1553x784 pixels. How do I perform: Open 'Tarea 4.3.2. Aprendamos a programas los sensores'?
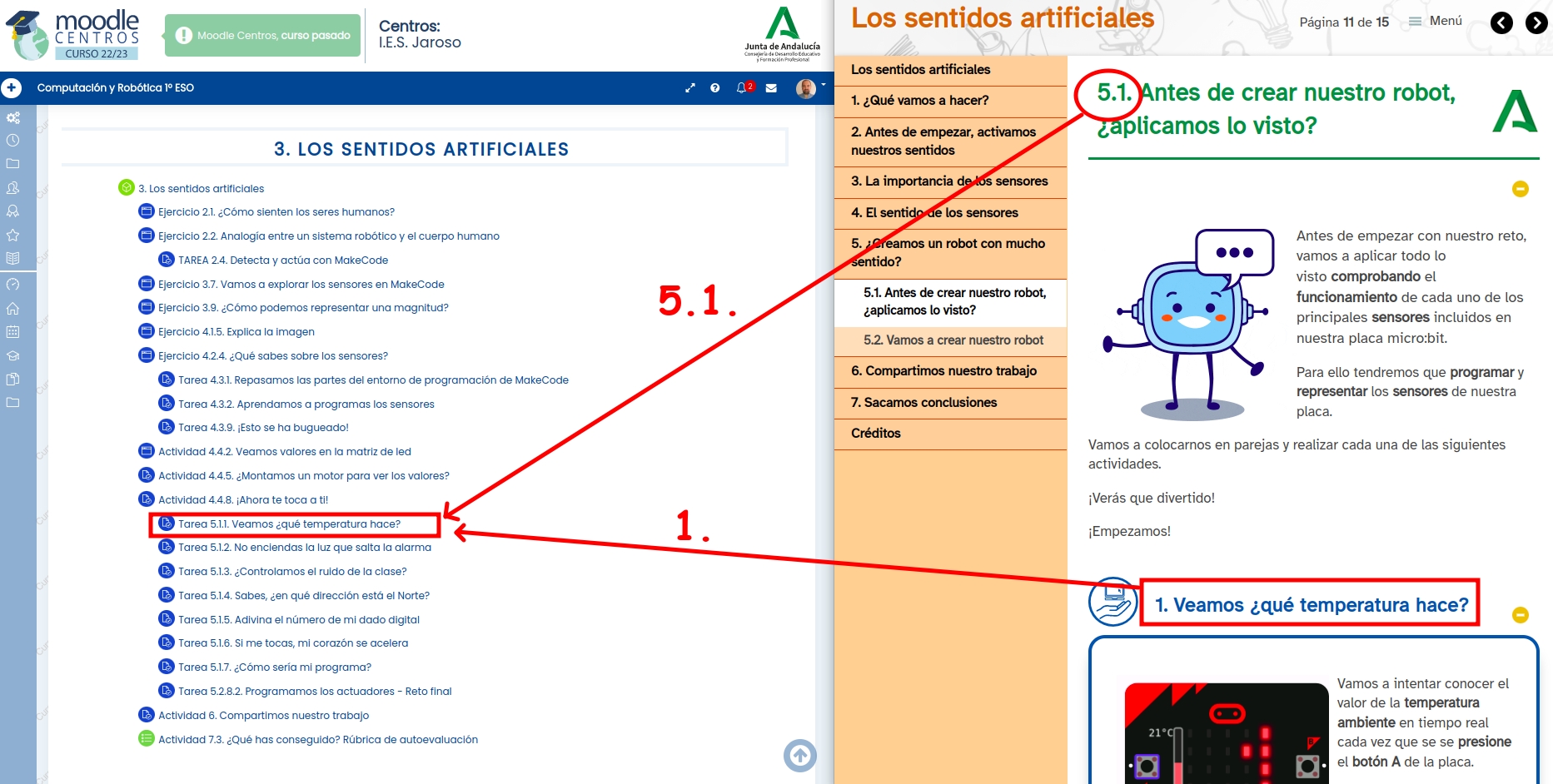(x=306, y=404)
